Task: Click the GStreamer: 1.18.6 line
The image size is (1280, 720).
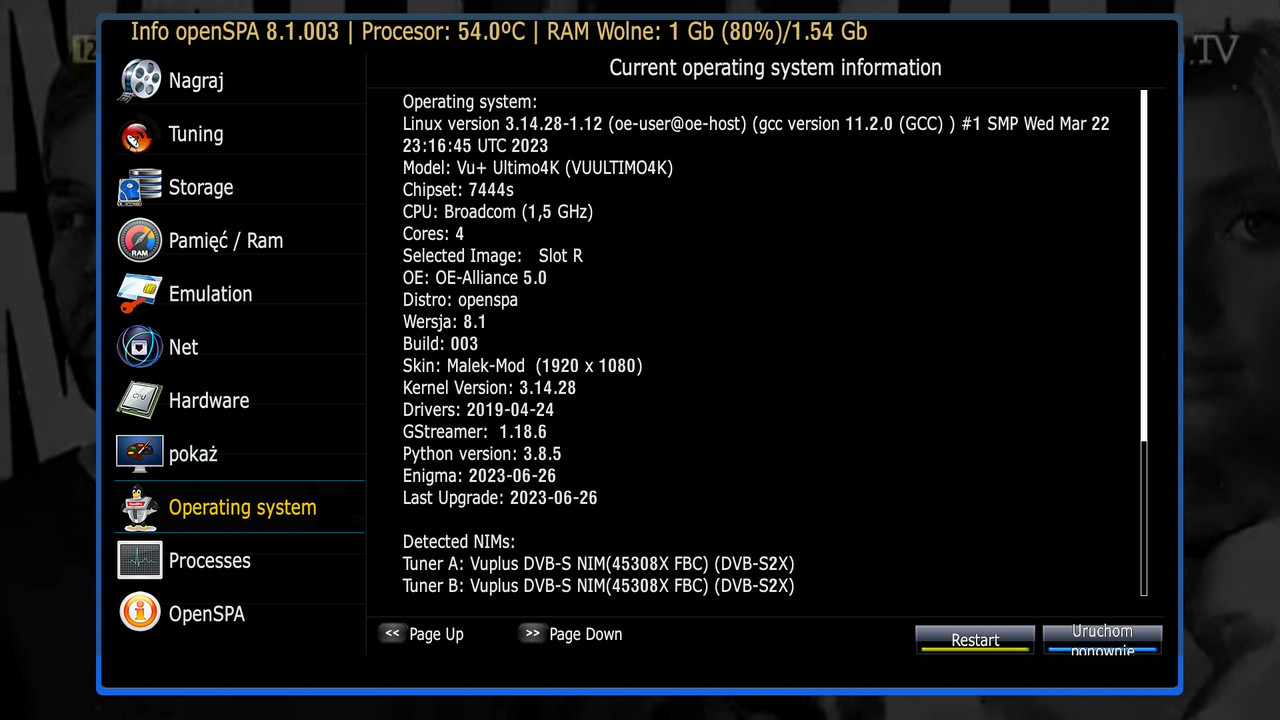Action: click(x=474, y=431)
